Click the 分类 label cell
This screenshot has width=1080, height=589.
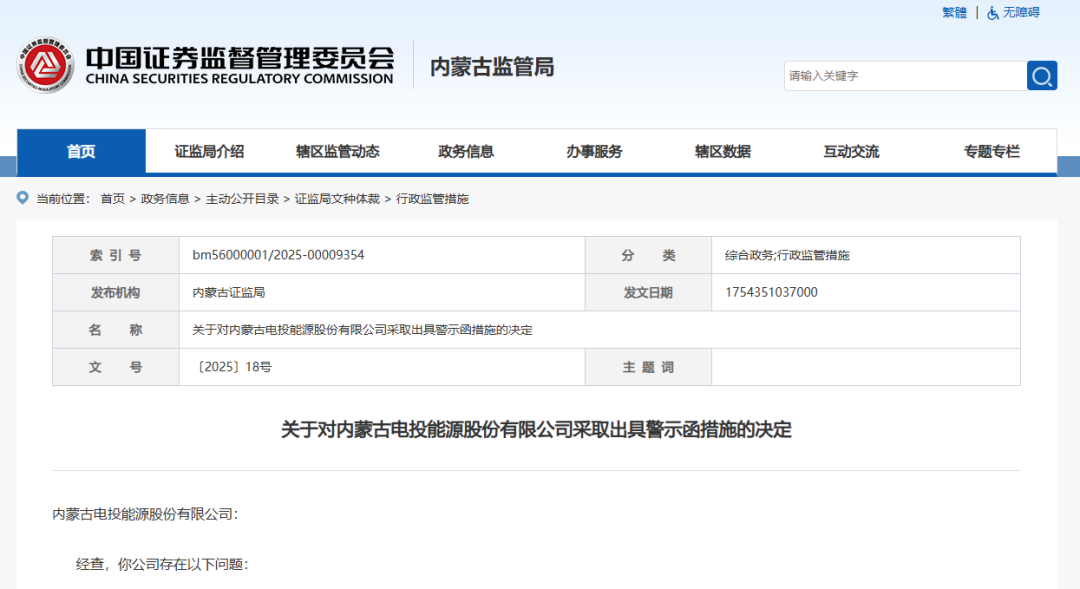(x=648, y=256)
